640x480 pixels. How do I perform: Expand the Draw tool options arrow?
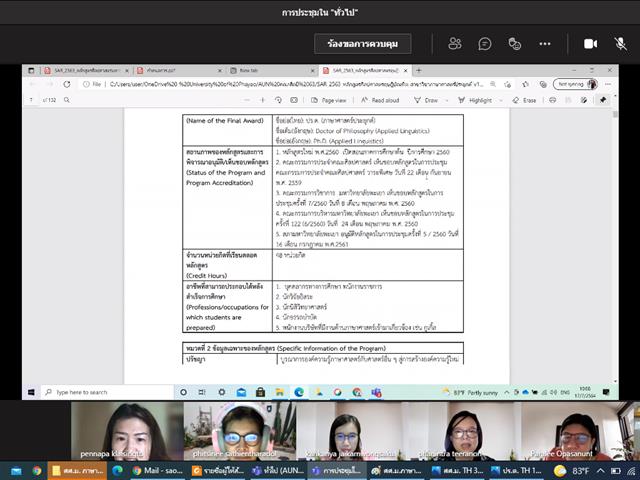[447, 100]
